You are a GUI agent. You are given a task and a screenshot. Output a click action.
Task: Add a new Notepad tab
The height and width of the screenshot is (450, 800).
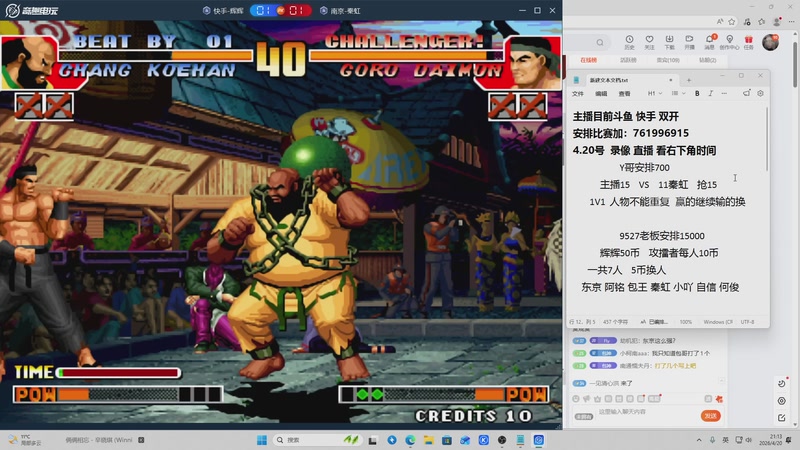pos(688,80)
